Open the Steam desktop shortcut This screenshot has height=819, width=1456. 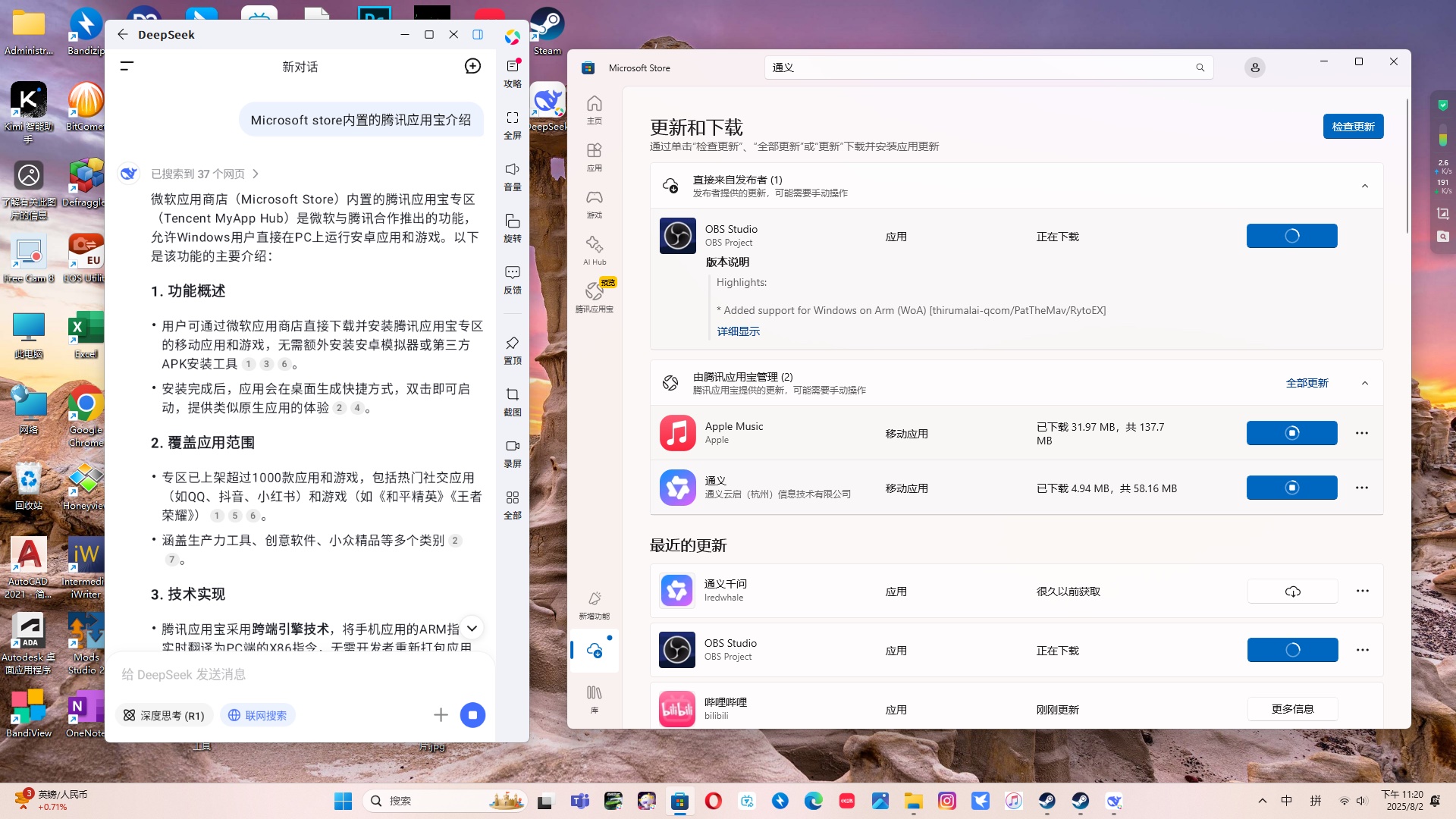point(547,32)
